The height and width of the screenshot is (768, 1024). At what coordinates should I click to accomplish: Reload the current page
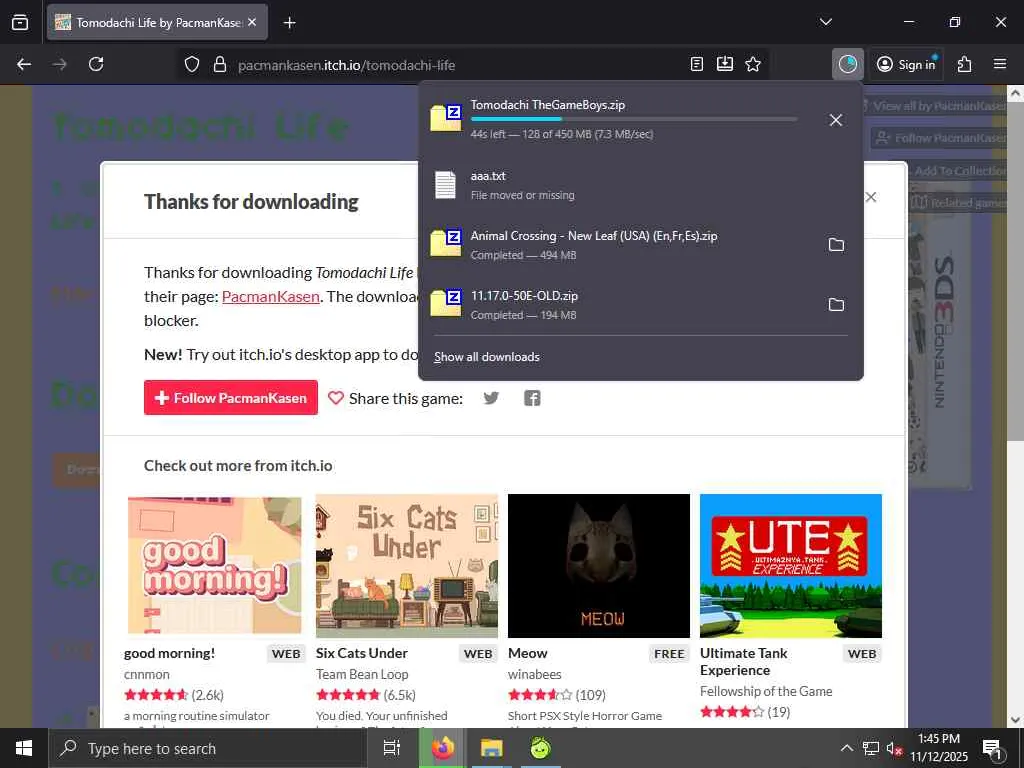pyautogui.click(x=96, y=64)
